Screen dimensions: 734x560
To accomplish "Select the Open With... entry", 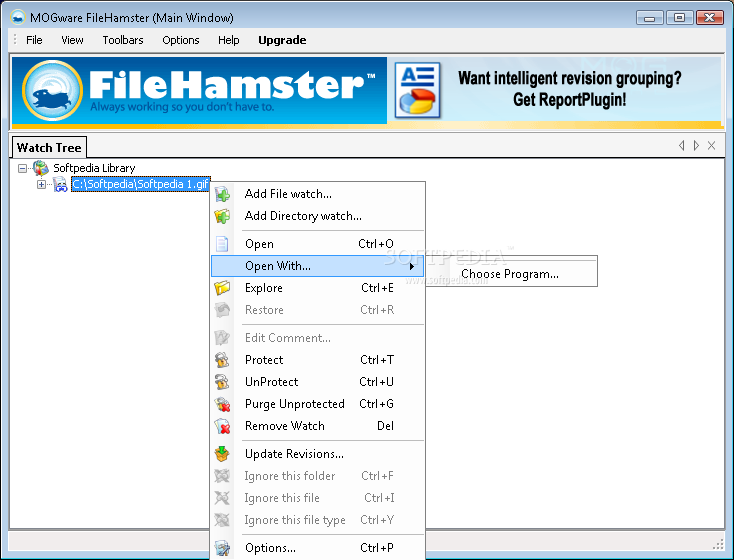I will click(318, 266).
